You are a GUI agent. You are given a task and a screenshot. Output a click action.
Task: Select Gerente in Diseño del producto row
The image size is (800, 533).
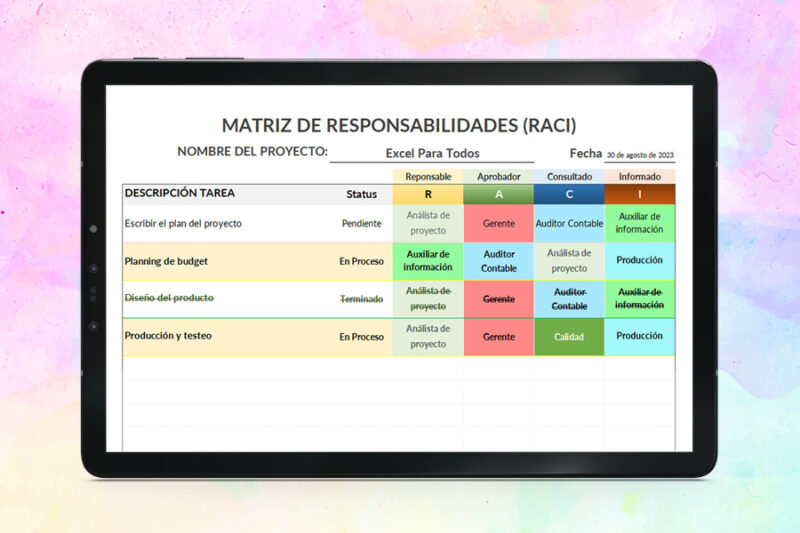tap(498, 299)
